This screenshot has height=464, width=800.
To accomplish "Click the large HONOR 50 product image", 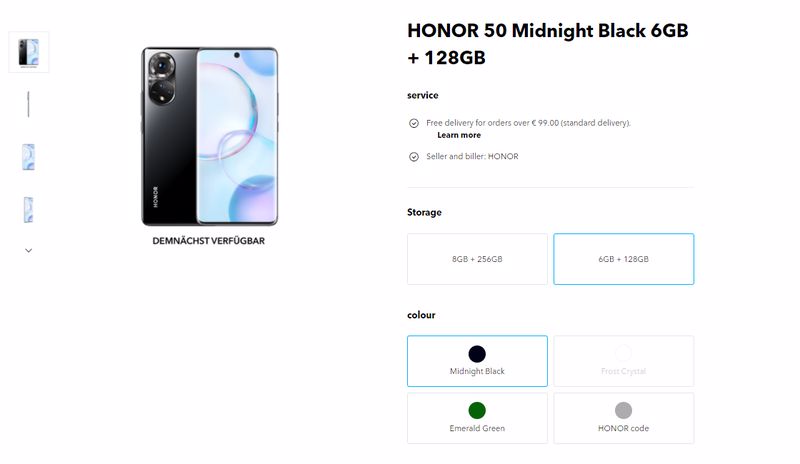I will (x=210, y=136).
